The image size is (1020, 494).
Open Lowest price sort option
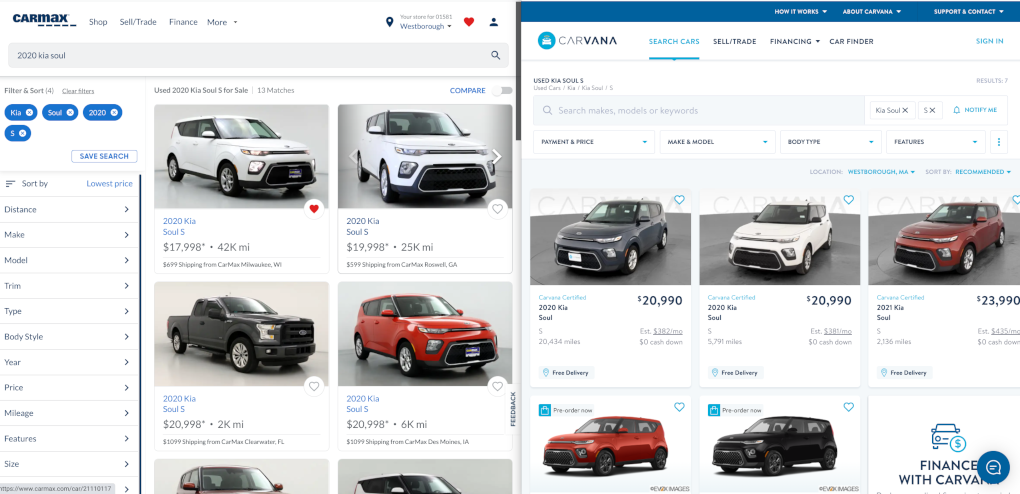(x=109, y=184)
